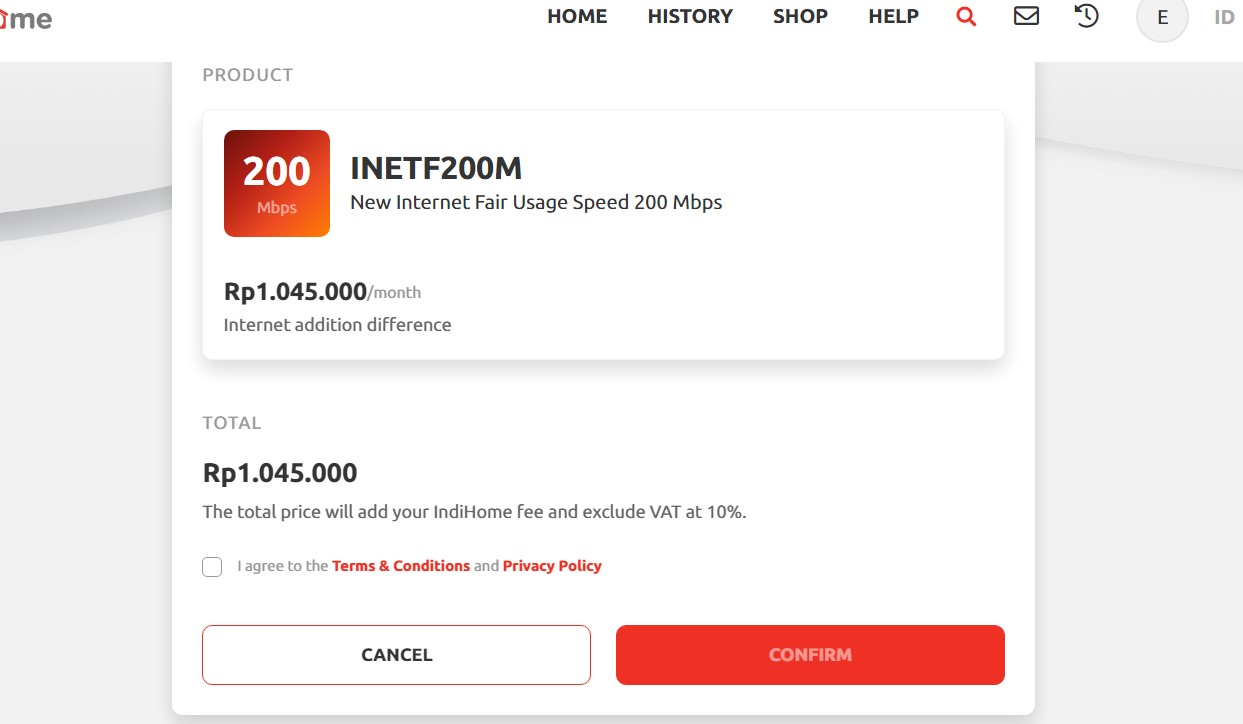1243x724 pixels.
Task: Open the Privacy Policy link
Action: pos(552,566)
